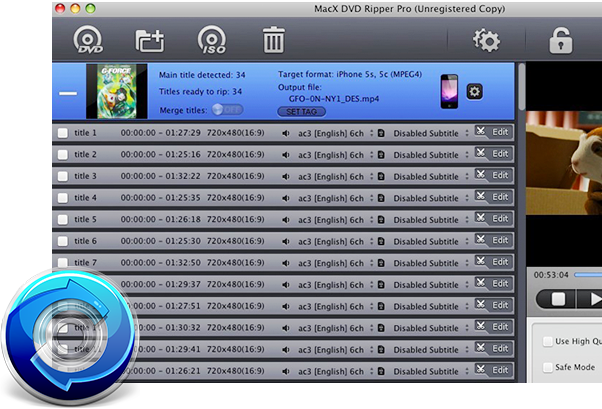Open settings with the toolbar gear icon

(x=487, y=41)
